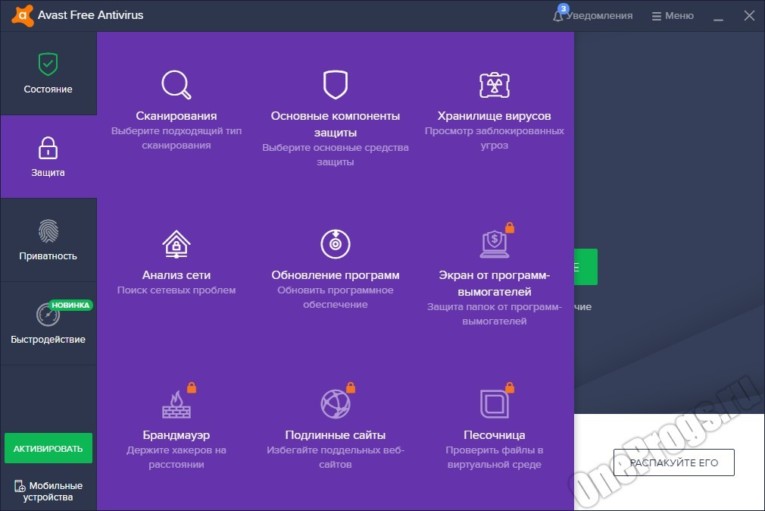Click the orange lock badge on Брандмауэр
The width and height of the screenshot is (765, 511).
tap(192, 388)
